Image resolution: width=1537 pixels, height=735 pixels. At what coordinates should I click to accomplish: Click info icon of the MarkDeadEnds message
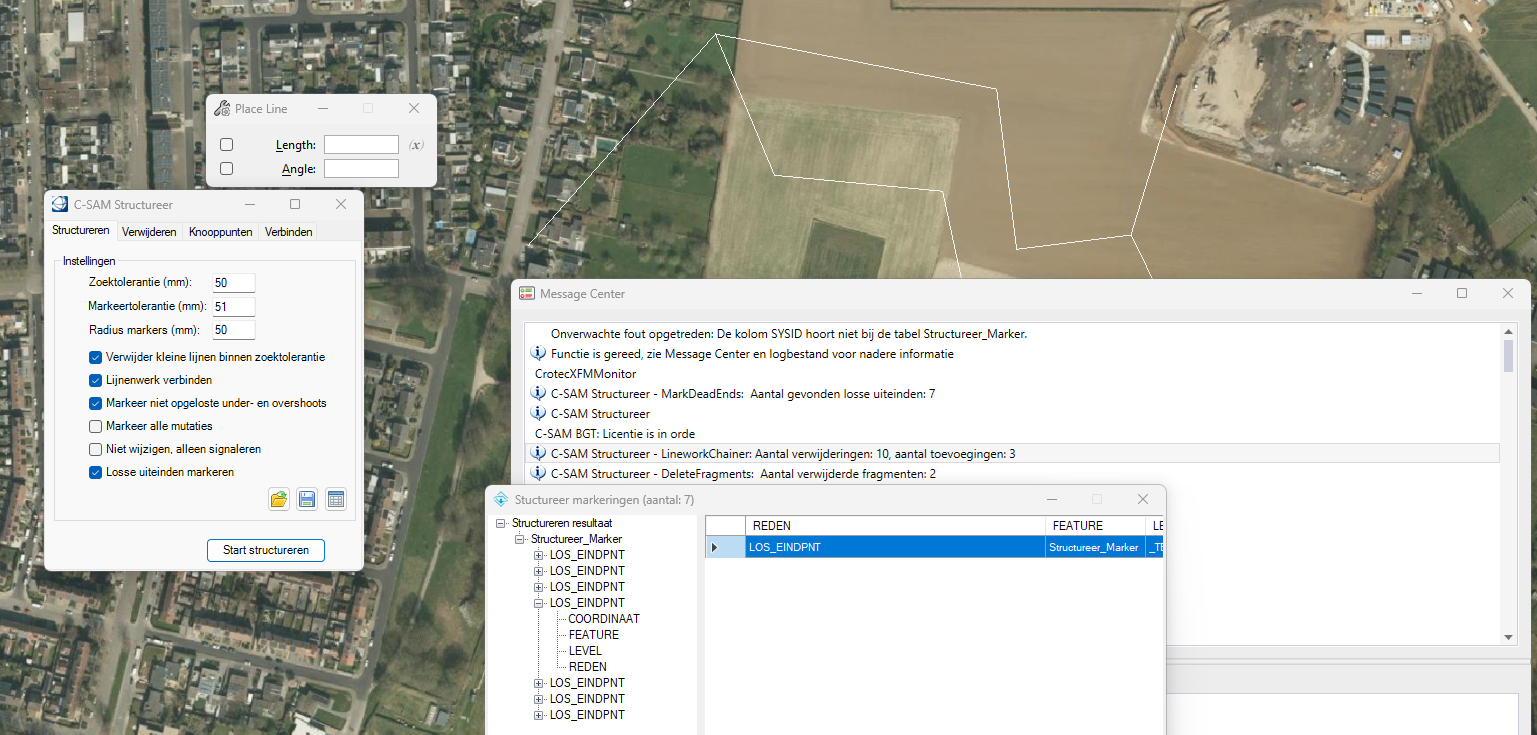click(538, 393)
